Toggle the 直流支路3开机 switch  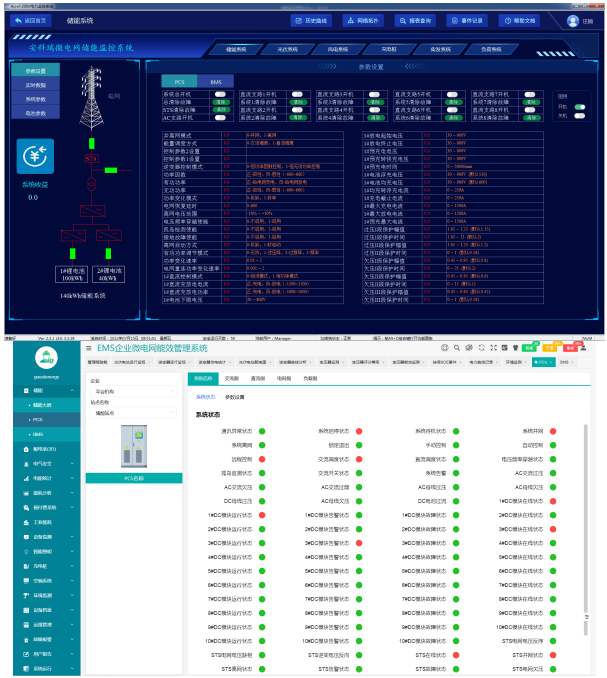(374, 94)
